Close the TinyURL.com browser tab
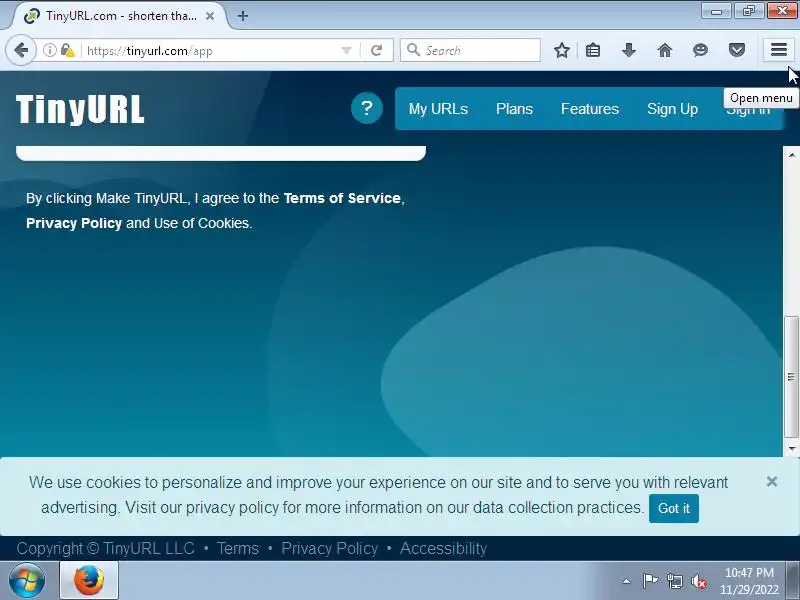Image resolution: width=800 pixels, height=600 pixels. (210, 16)
